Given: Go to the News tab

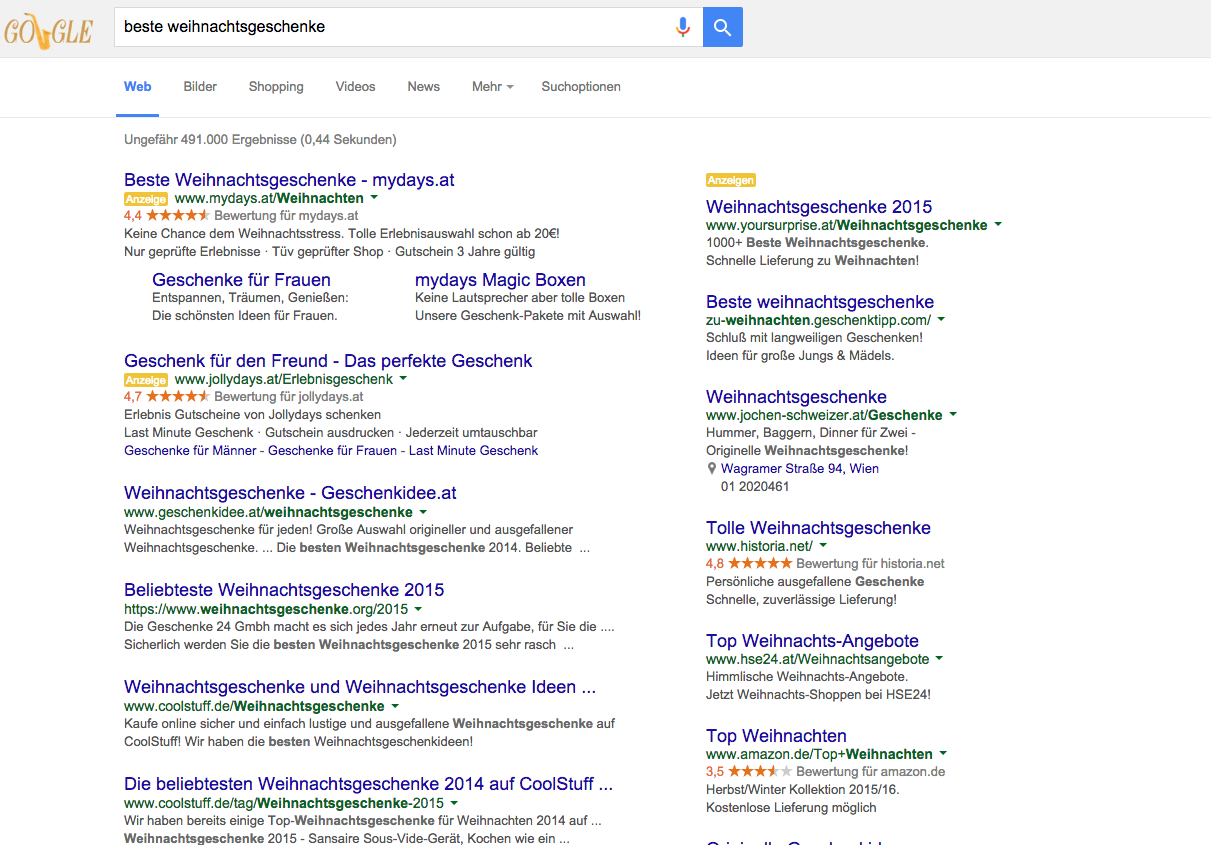Looking at the screenshot, I should (423, 87).
